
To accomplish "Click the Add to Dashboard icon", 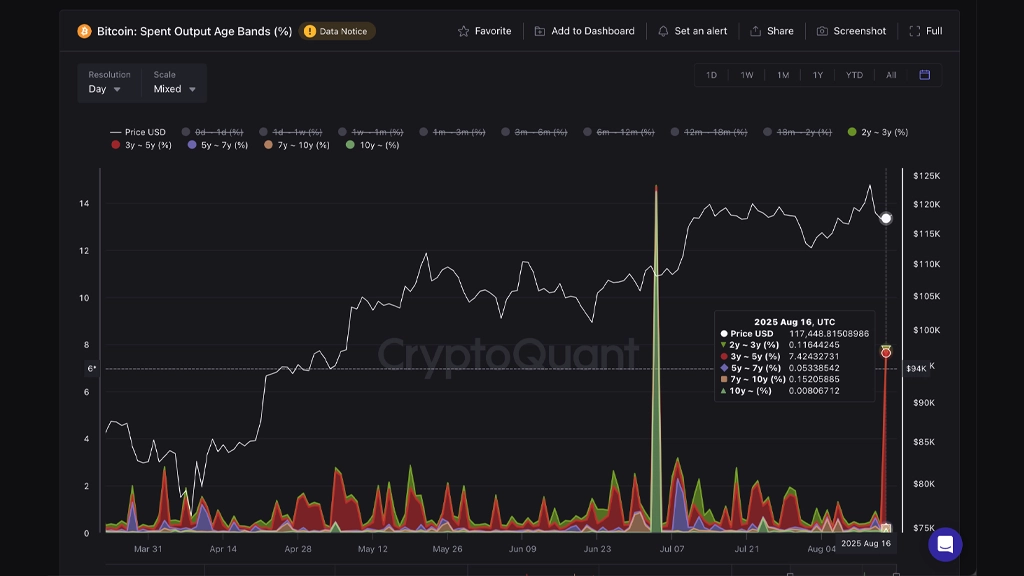I will point(540,31).
